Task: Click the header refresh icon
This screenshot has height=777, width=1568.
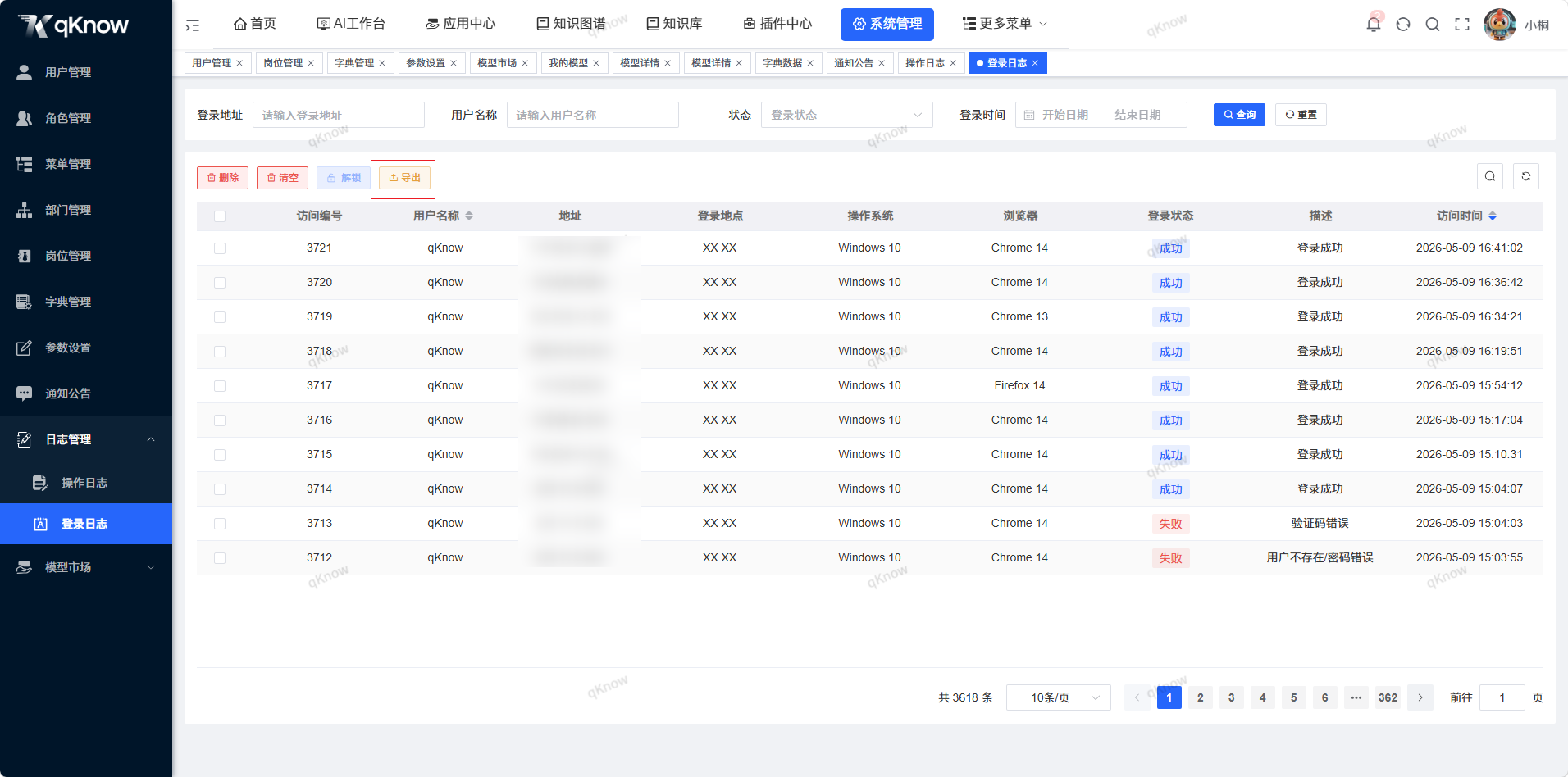Action: pyautogui.click(x=1403, y=25)
